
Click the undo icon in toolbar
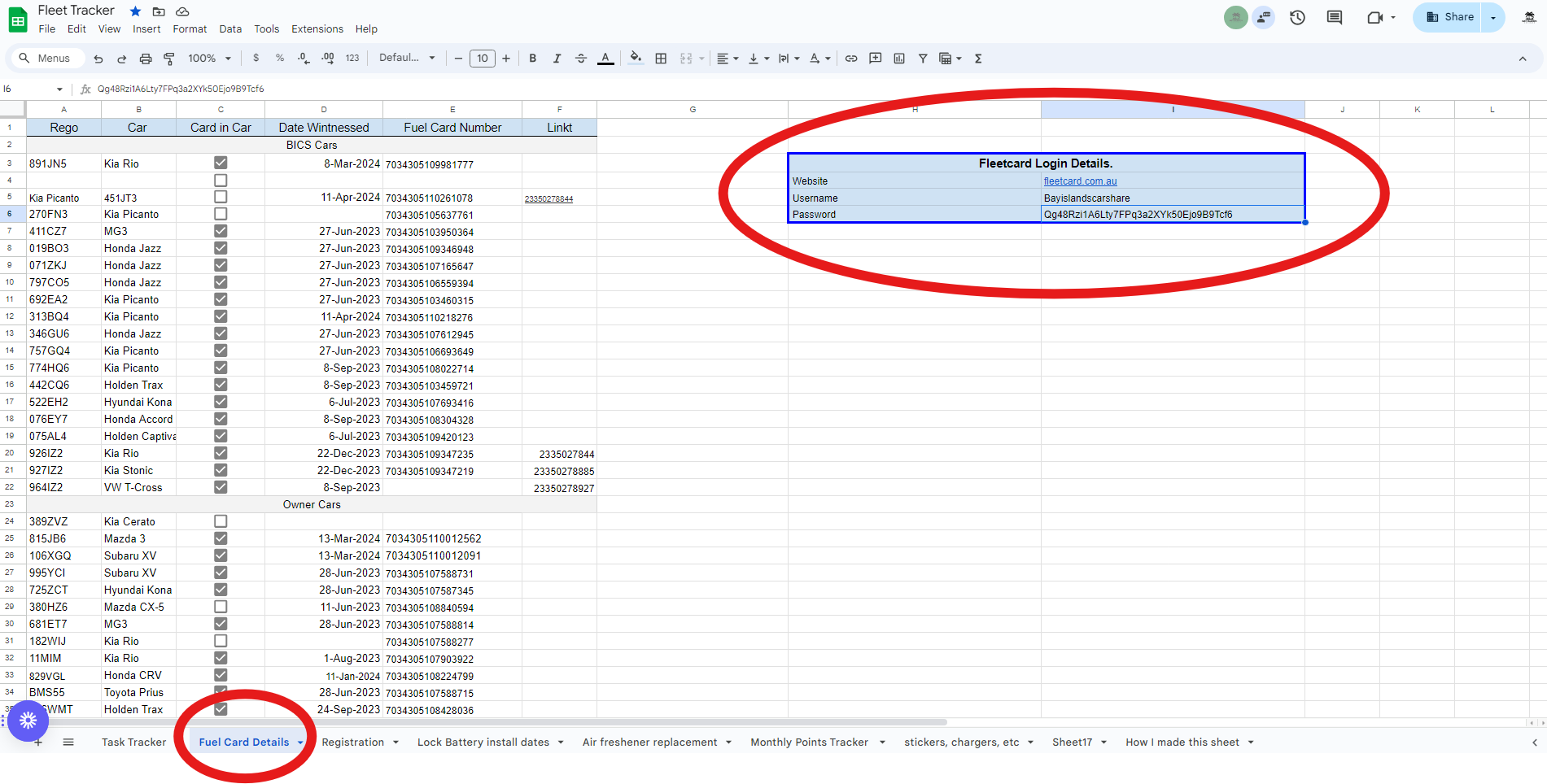pos(98,59)
